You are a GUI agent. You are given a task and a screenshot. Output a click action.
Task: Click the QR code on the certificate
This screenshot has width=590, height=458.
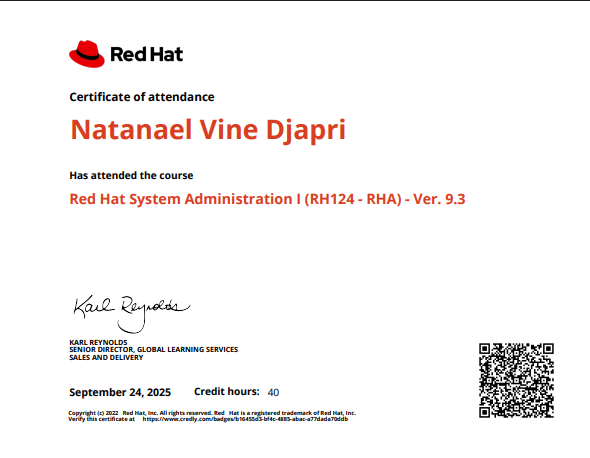coord(516,380)
